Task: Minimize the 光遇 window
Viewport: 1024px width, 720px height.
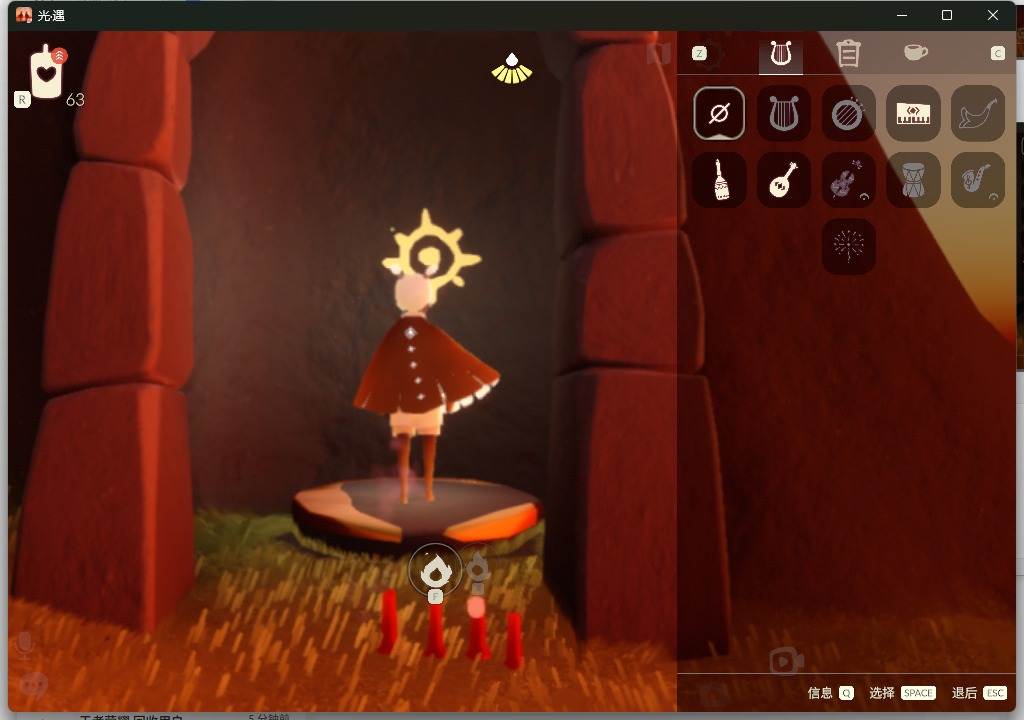Action: pyautogui.click(x=902, y=15)
